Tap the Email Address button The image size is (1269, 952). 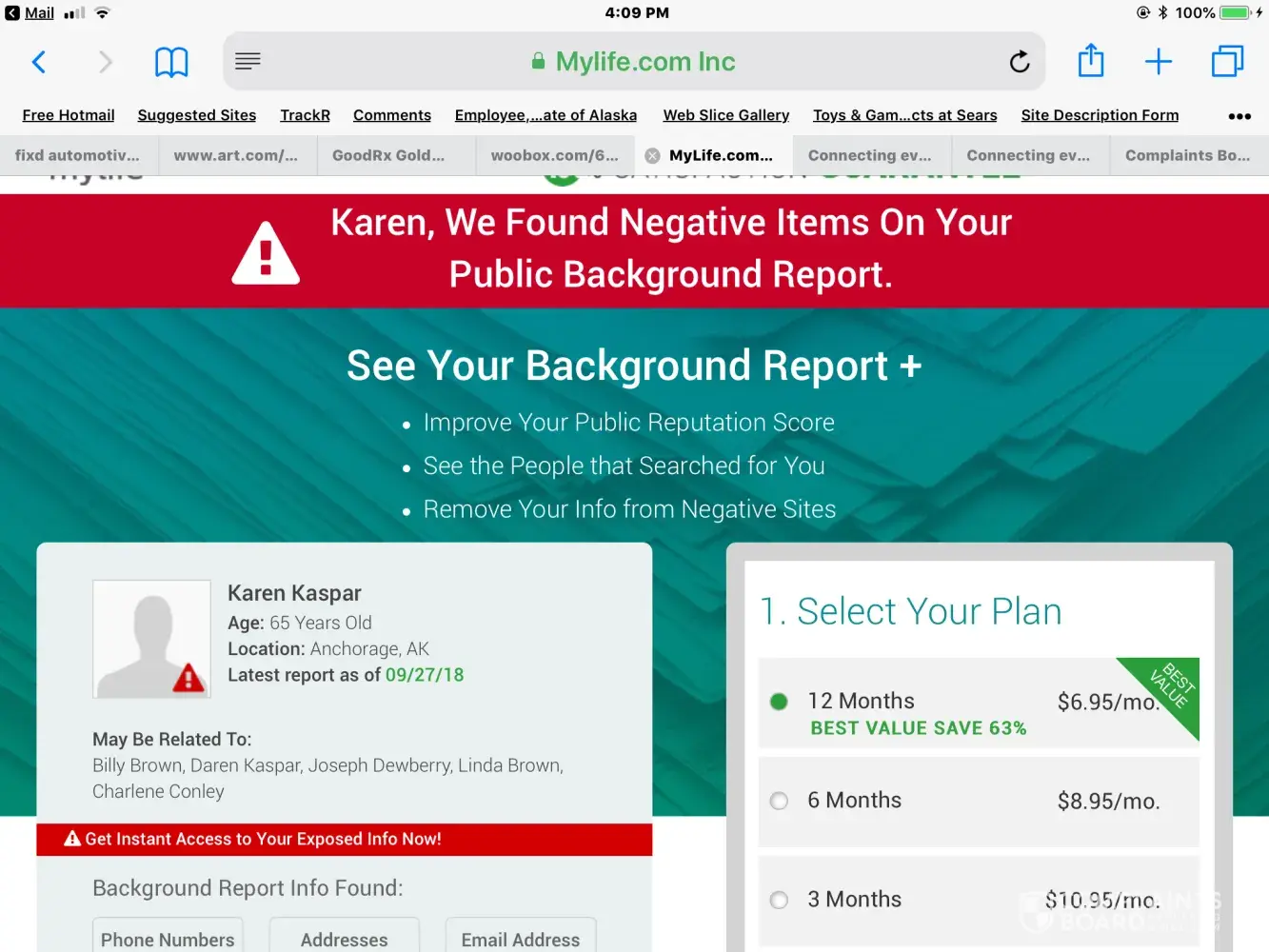(521, 936)
